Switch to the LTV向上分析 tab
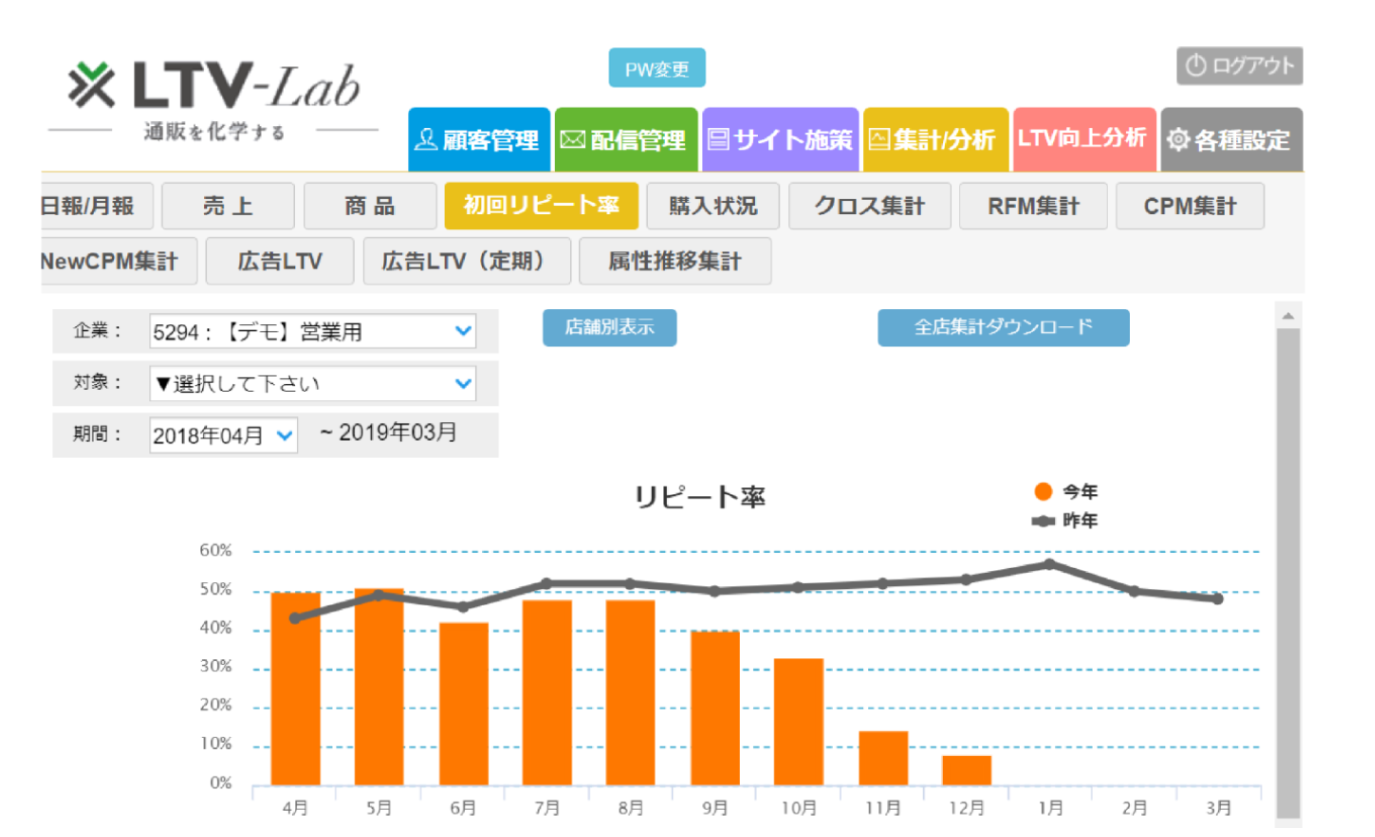The height and width of the screenshot is (837, 1375). click(x=1083, y=139)
